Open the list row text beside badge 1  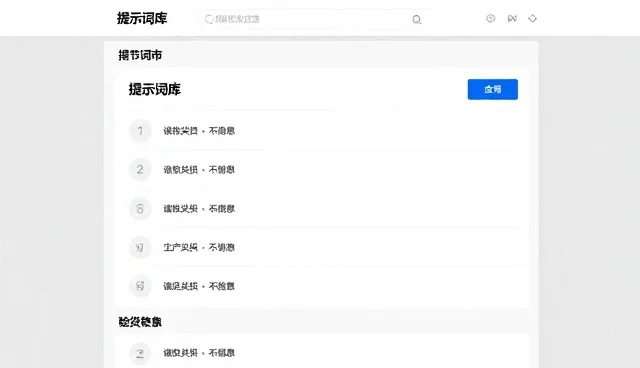click(x=199, y=131)
